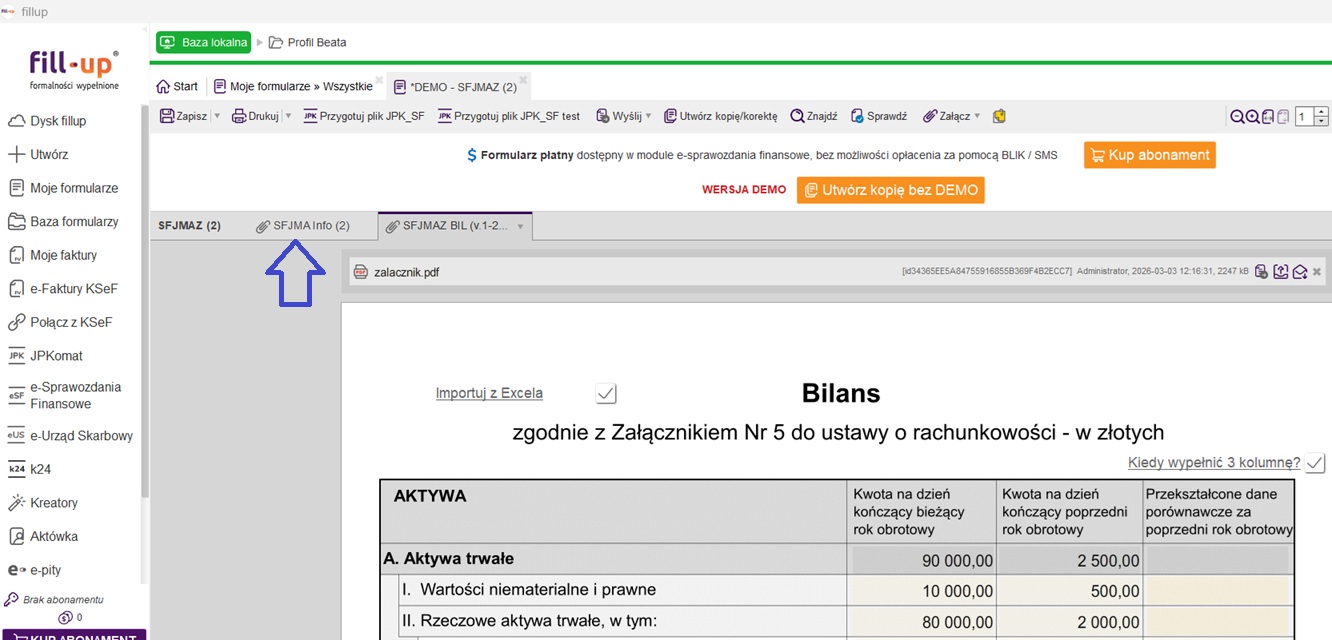Expand the Wyślij dropdown menu
The image size is (1332, 640).
click(648, 116)
